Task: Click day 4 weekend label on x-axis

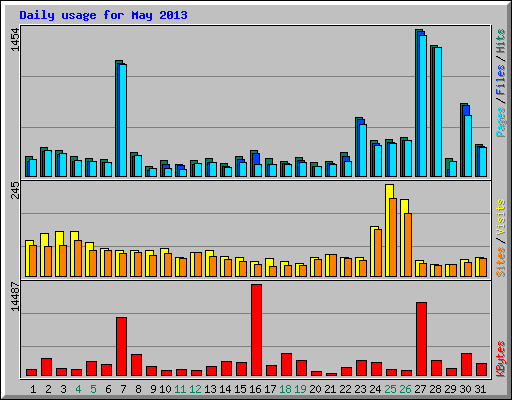Action: 78,389
